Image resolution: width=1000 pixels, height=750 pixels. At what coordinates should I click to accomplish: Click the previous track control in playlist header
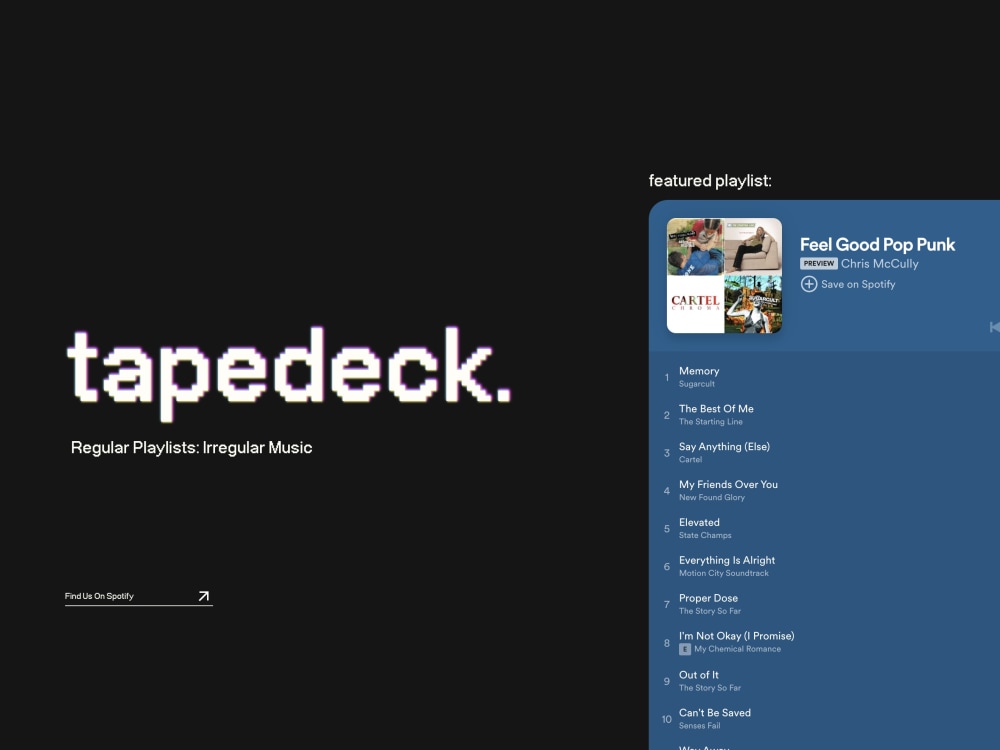click(x=994, y=327)
